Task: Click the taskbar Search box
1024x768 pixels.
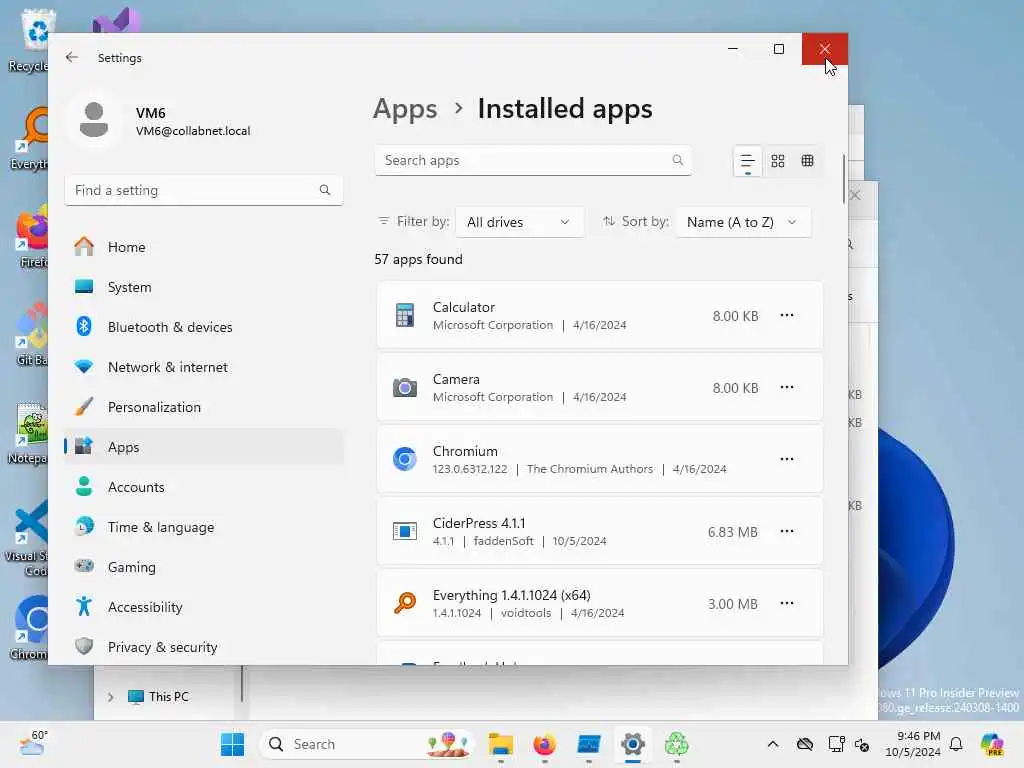Action: point(367,744)
